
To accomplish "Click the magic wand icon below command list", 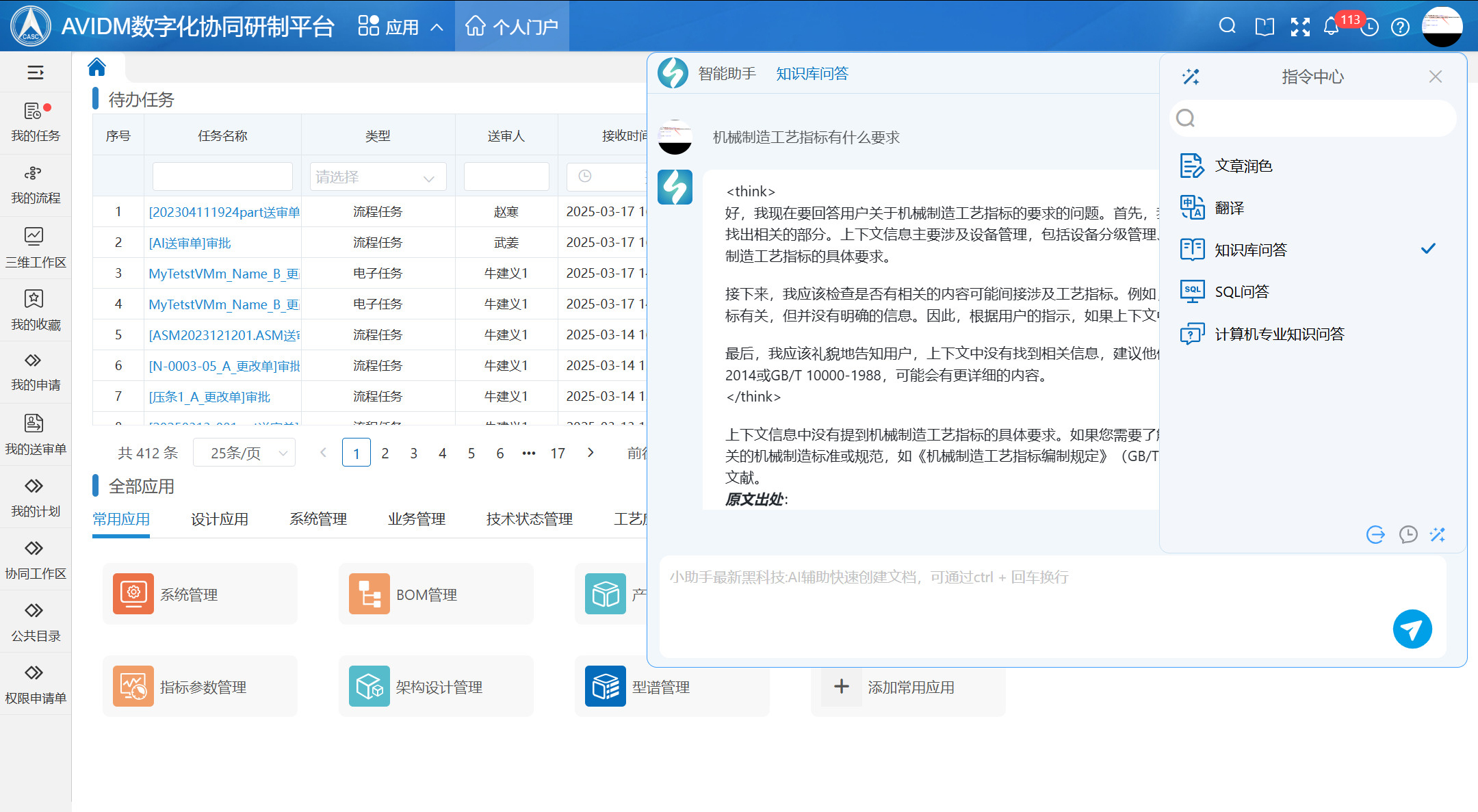I will [1438, 534].
